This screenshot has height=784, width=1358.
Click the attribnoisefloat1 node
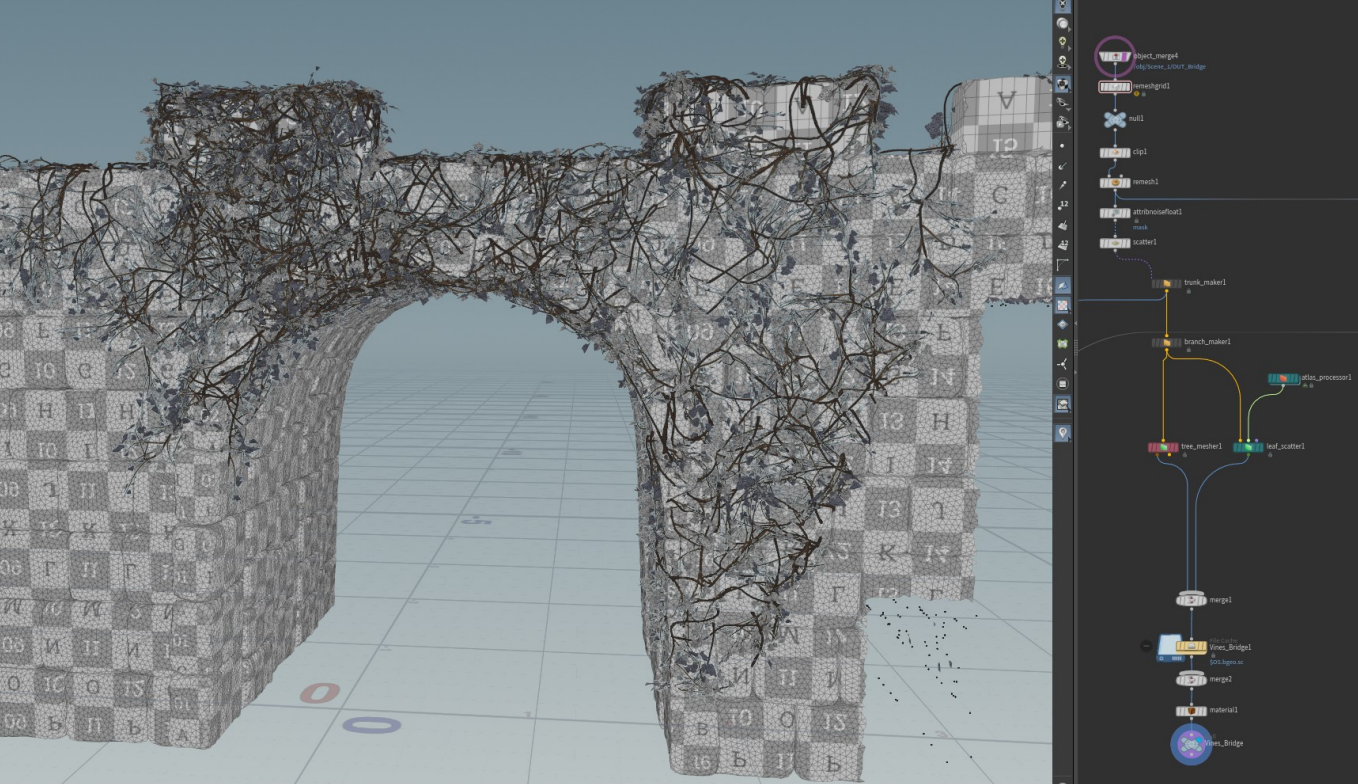click(x=1114, y=213)
